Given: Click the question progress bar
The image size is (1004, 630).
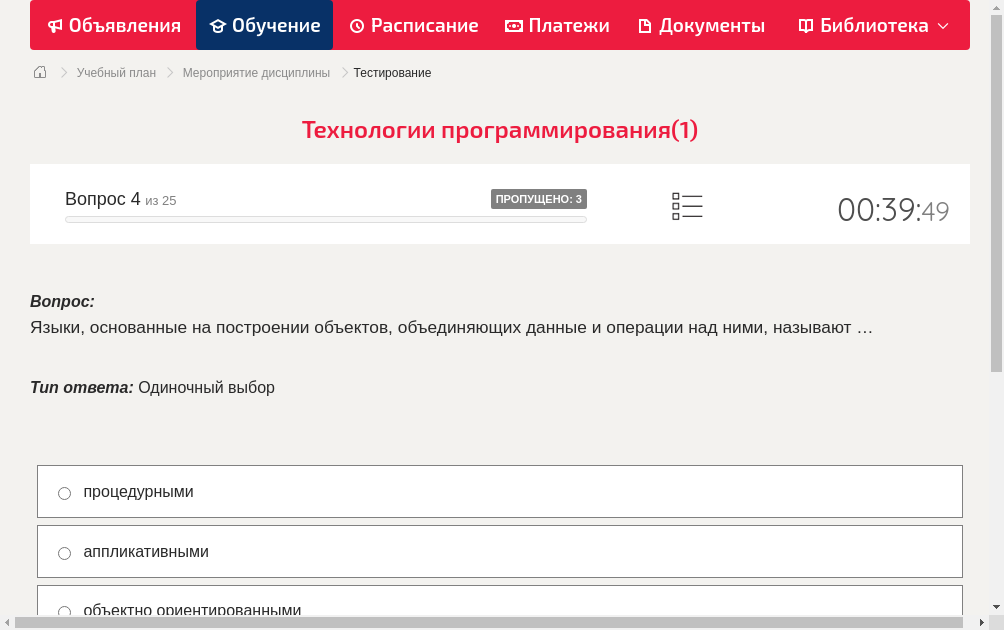Looking at the screenshot, I should click(x=325, y=219).
